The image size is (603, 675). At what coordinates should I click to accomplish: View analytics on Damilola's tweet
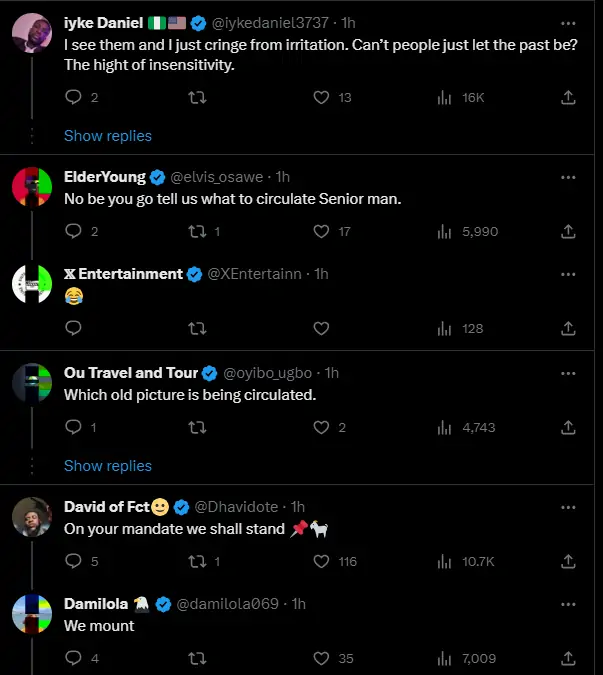(x=445, y=658)
